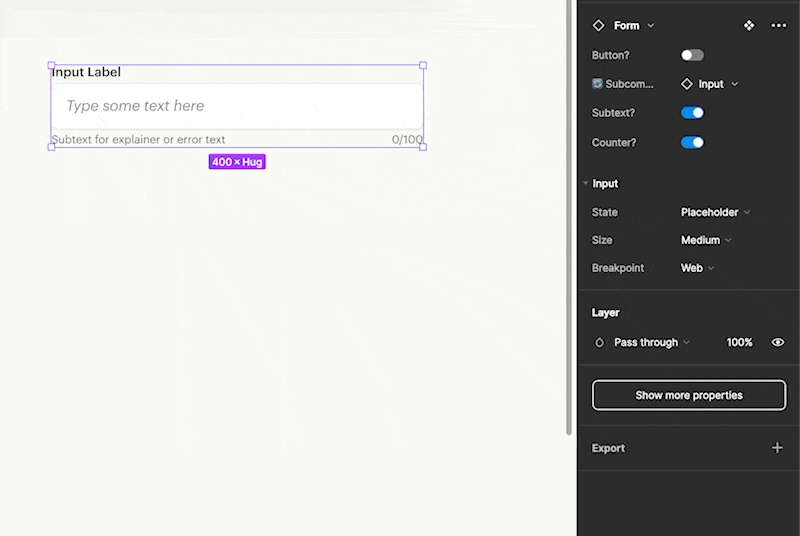Image resolution: width=800 pixels, height=536 pixels.
Task: Click the go to main component icon
Action: [748, 25]
